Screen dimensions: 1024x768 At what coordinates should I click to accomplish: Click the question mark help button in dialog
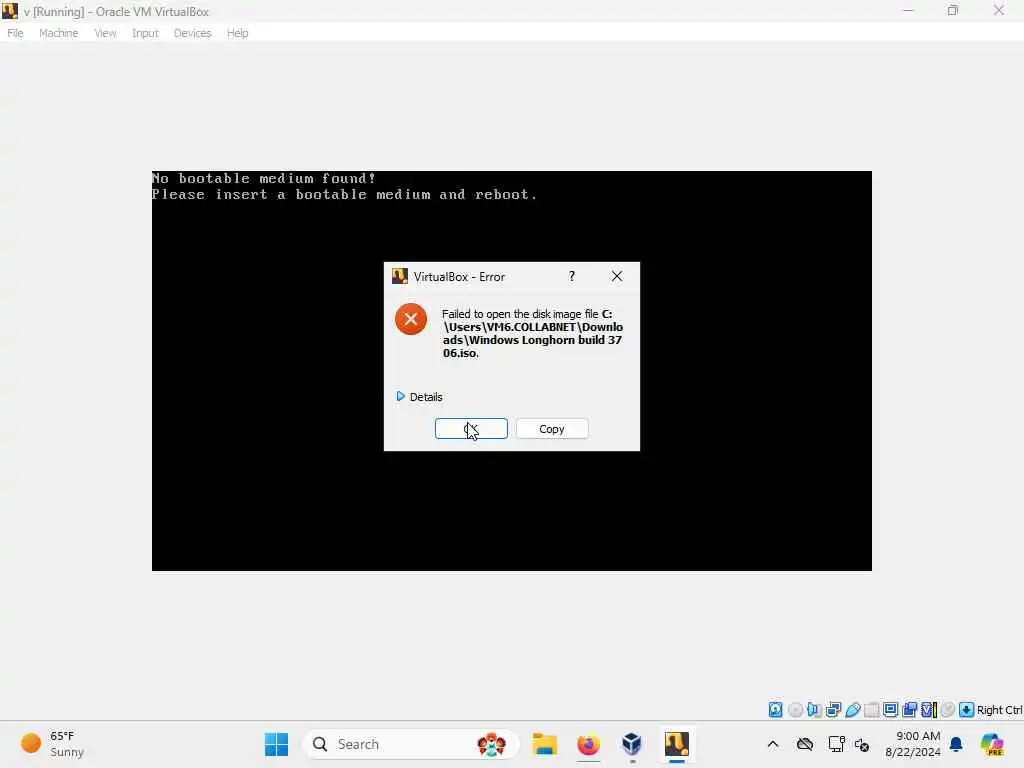571,276
